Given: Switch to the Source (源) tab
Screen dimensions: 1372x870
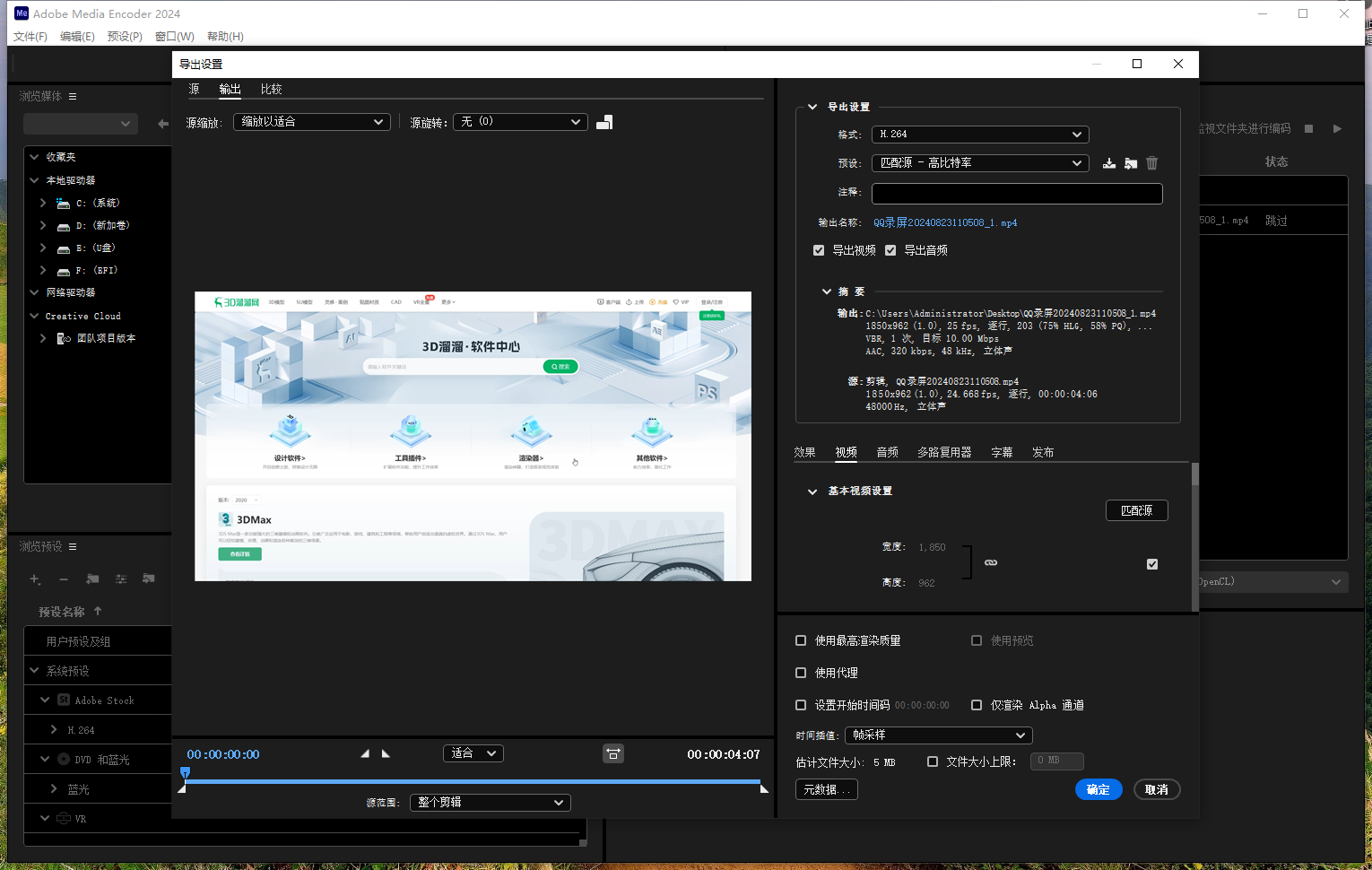Looking at the screenshot, I should [x=194, y=90].
